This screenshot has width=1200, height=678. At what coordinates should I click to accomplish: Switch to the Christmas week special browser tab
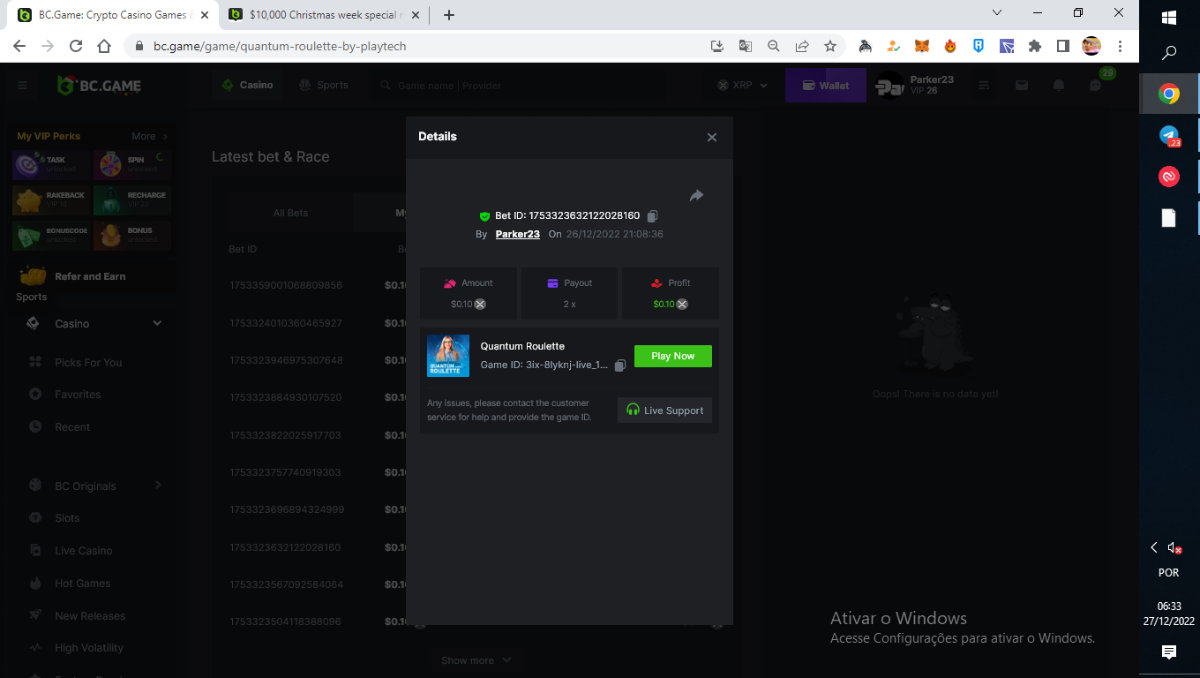pyautogui.click(x=322, y=15)
